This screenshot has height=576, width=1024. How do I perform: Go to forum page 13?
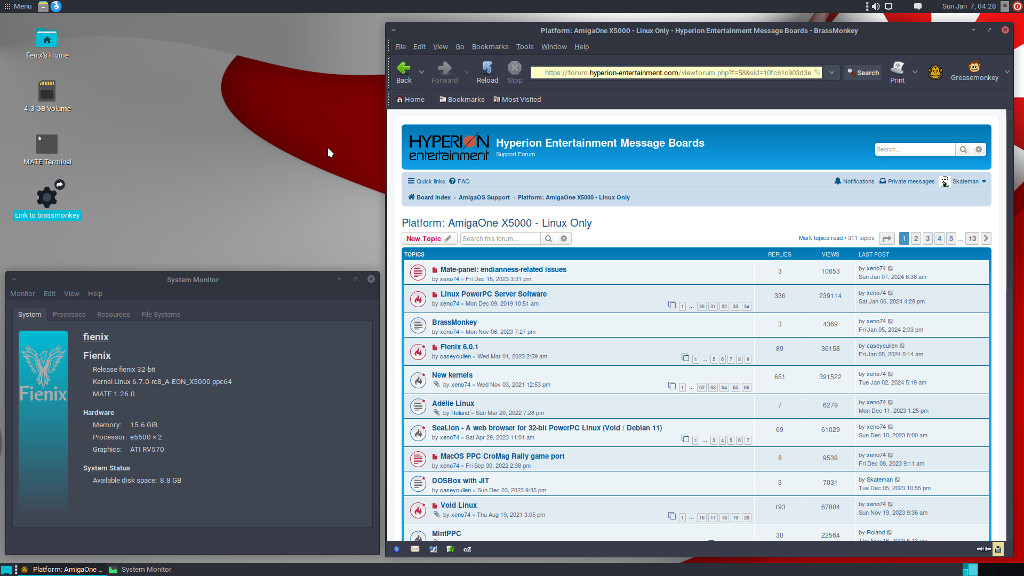click(972, 239)
